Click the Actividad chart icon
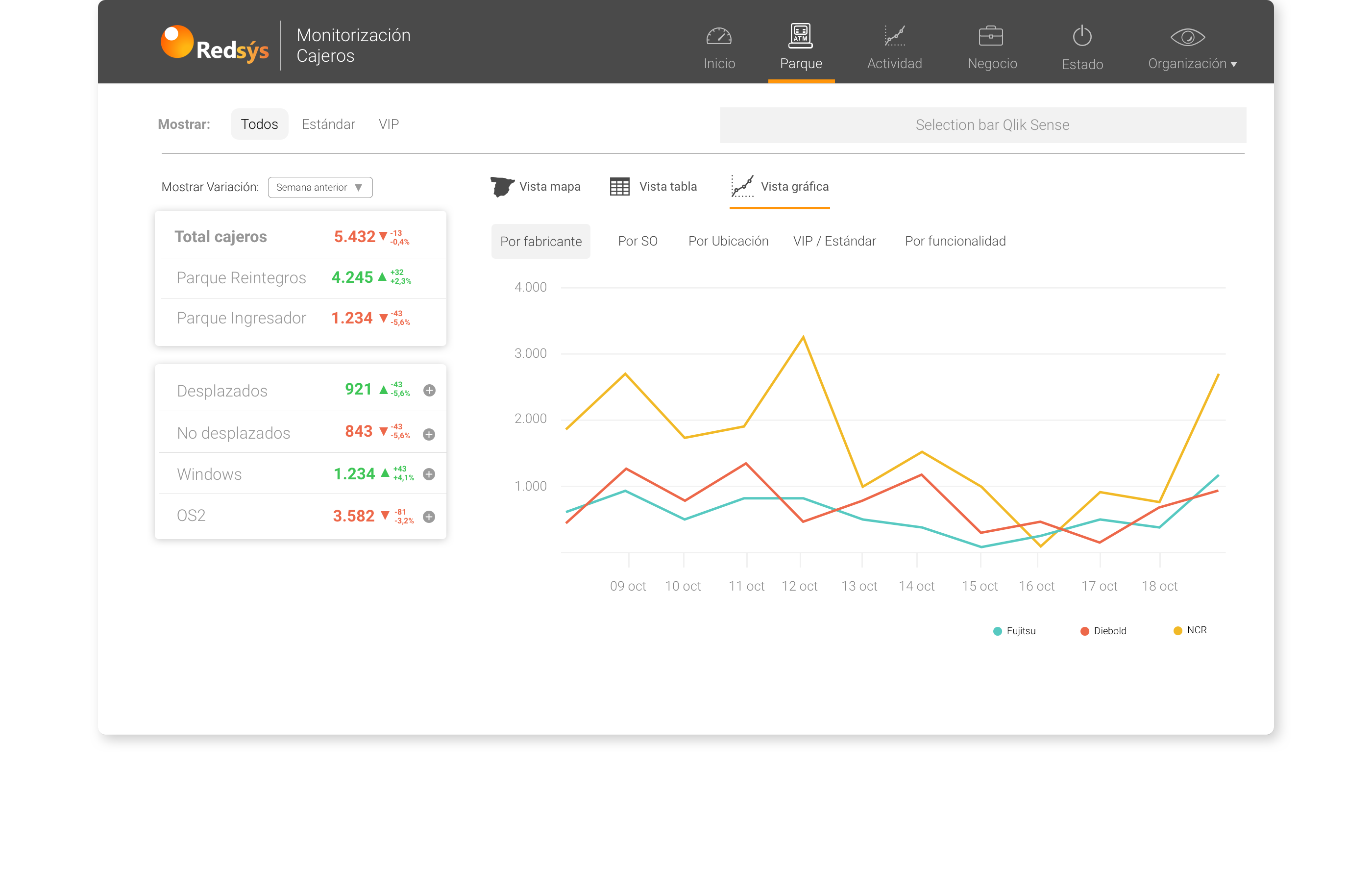This screenshot has height=892, width=1372. pos(894,36)
